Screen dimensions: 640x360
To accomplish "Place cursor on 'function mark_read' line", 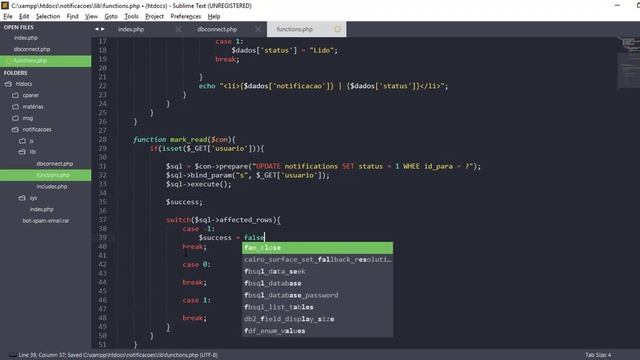I will (184, 140).
